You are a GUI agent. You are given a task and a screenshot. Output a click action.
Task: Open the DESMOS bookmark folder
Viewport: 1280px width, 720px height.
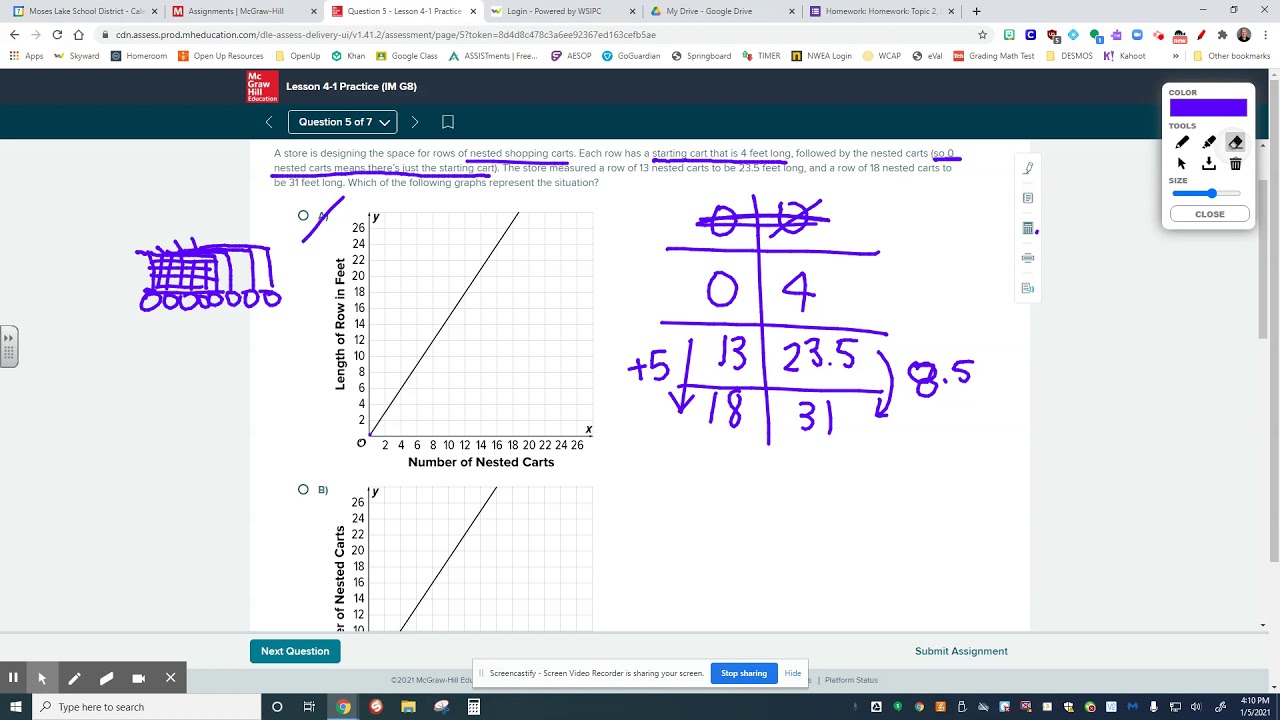1069,56
